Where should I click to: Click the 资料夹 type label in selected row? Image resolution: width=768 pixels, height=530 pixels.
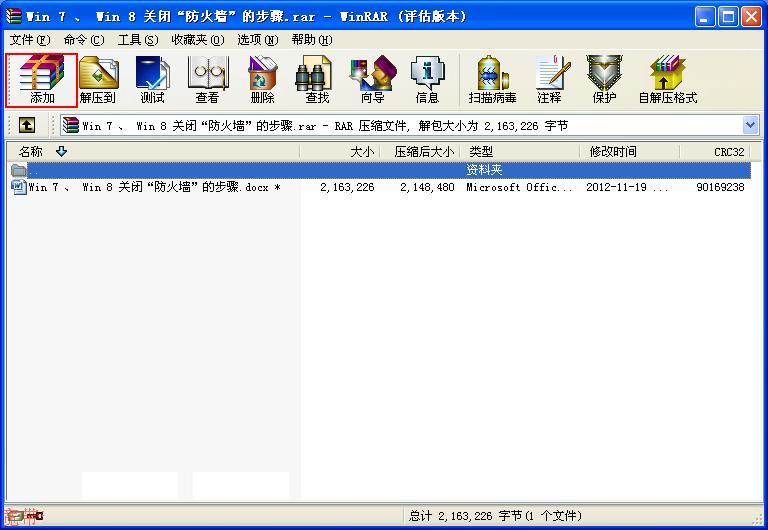pyautogui.click(x=484, y=170)
